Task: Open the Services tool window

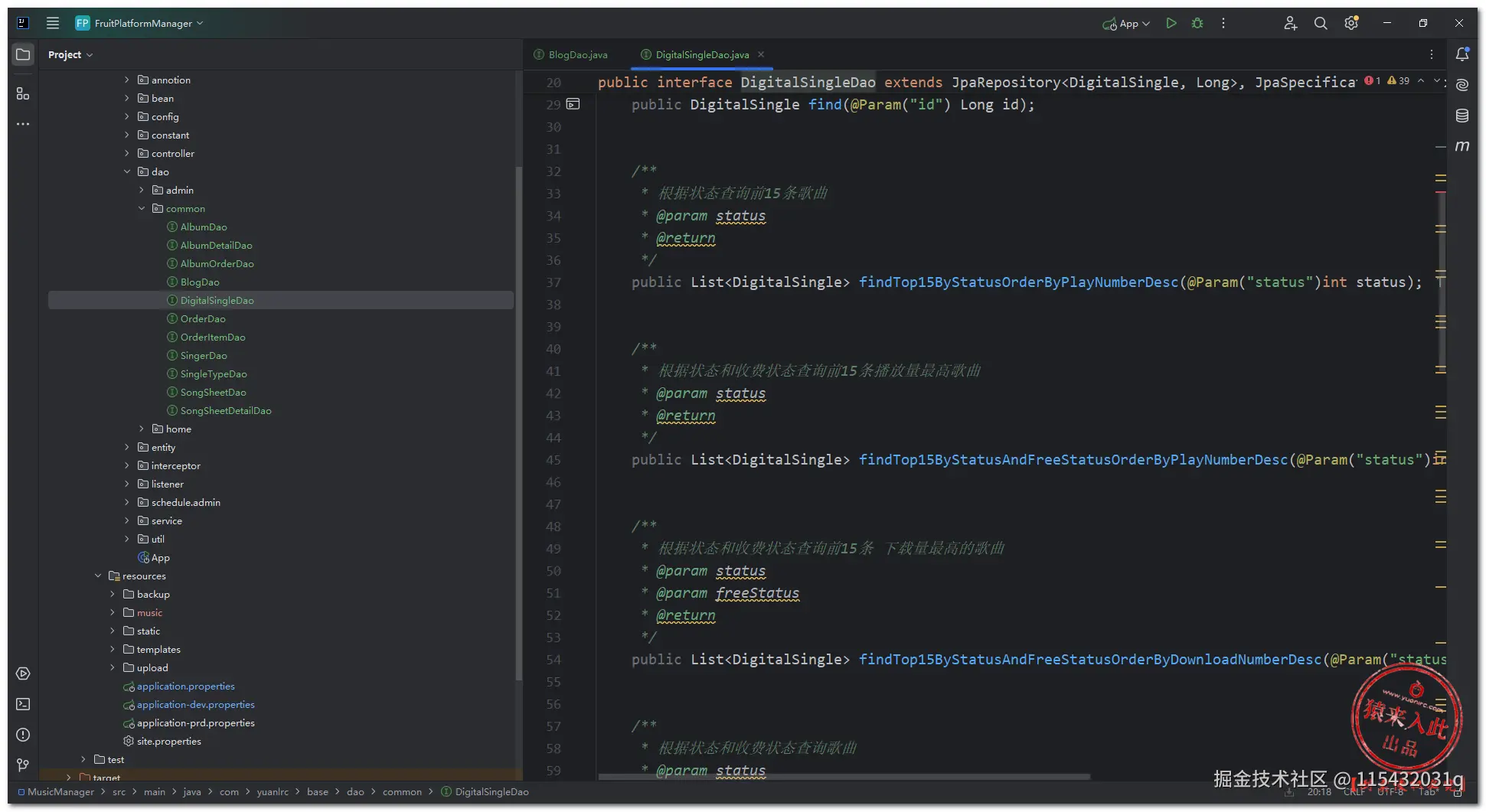Action: 23,673
